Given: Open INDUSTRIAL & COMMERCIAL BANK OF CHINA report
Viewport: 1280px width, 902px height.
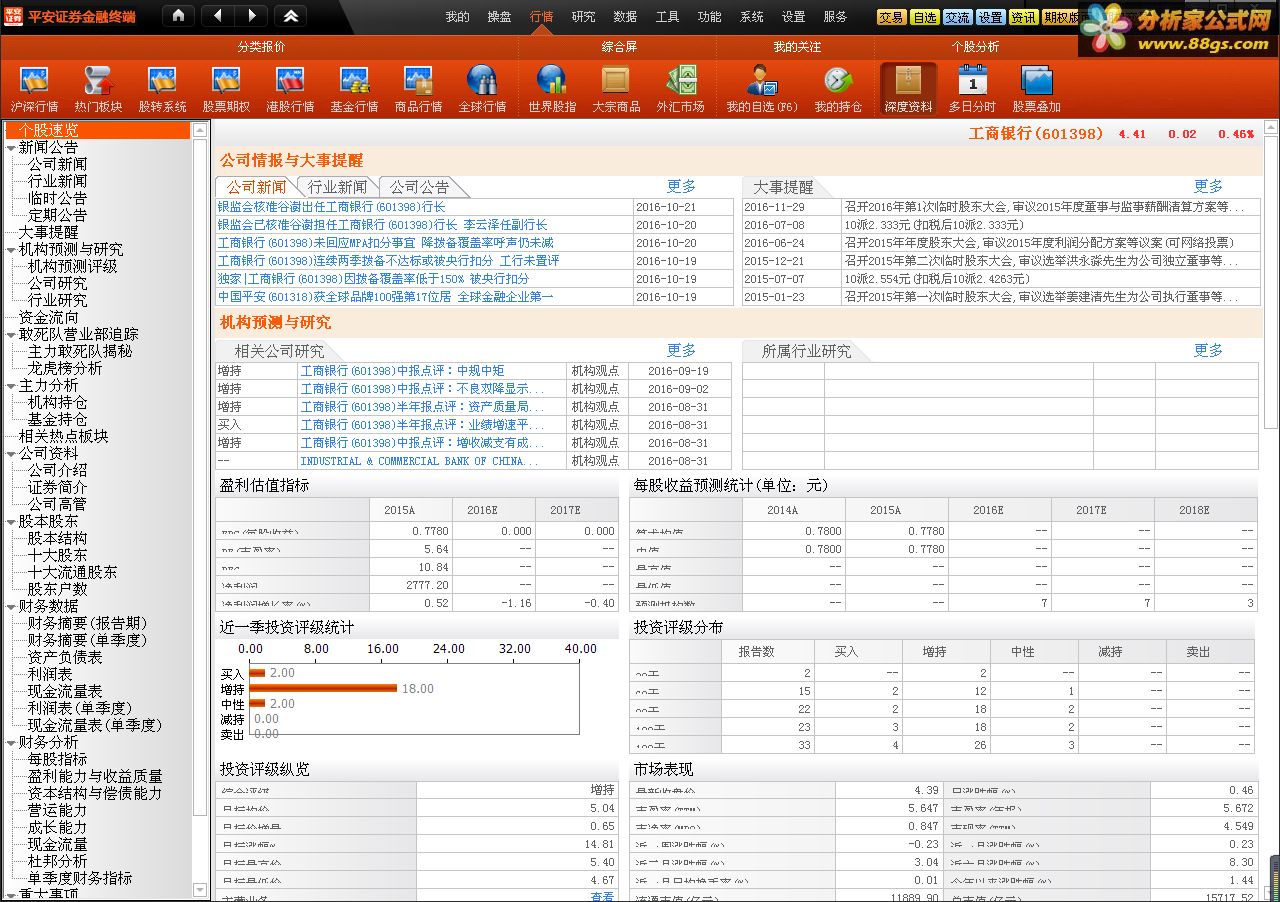Looking at the screenshot, I should click(x=419, y=461).
